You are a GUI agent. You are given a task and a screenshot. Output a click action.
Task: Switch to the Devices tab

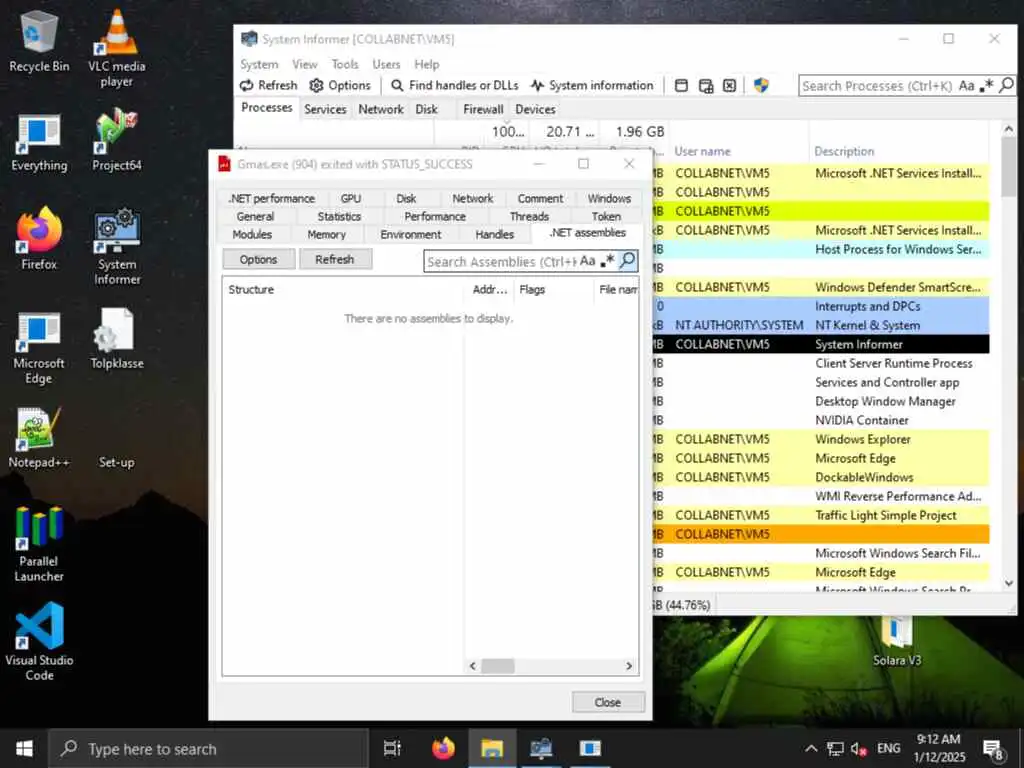536,109
